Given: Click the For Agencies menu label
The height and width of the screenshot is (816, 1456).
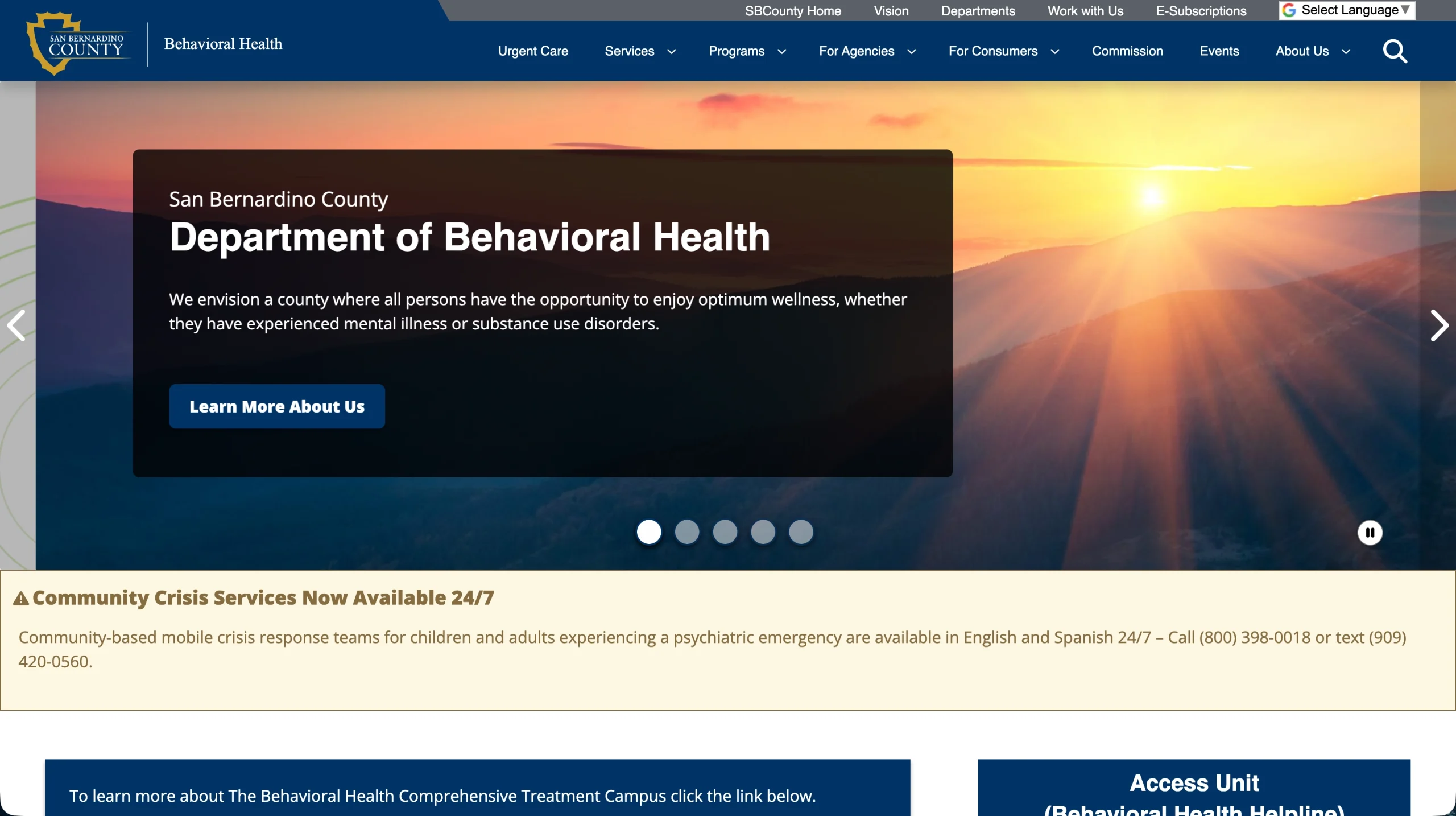Looking at the screenshot, I should click(x=857, y=51).
